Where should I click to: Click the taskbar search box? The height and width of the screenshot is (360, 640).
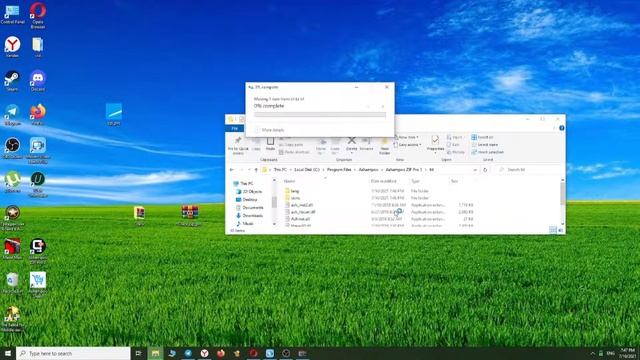(x=73, y=353)
